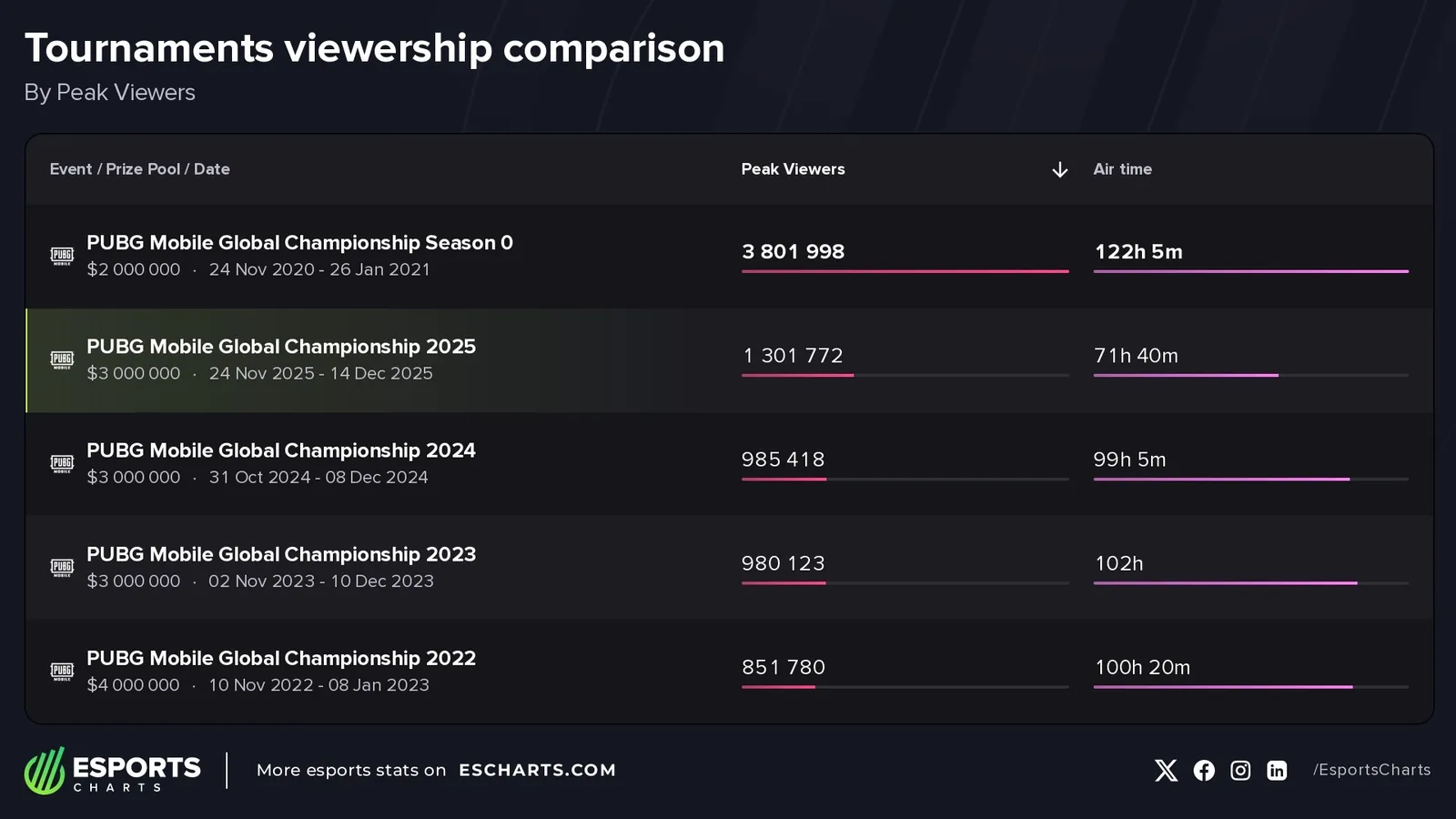This screenshot has width=1456, height=819.
Task: Click the 122h 5m air time bar
Action: point(1250,271)
